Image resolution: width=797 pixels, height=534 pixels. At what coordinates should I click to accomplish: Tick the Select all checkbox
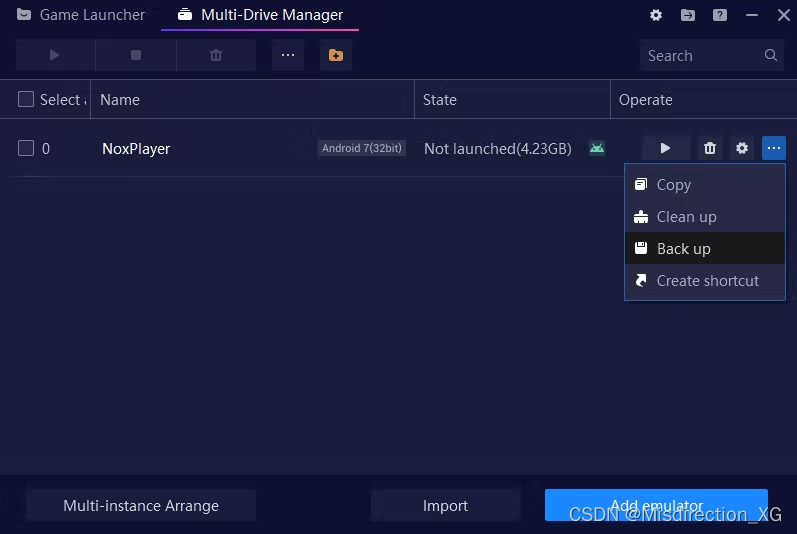(26, 99)
